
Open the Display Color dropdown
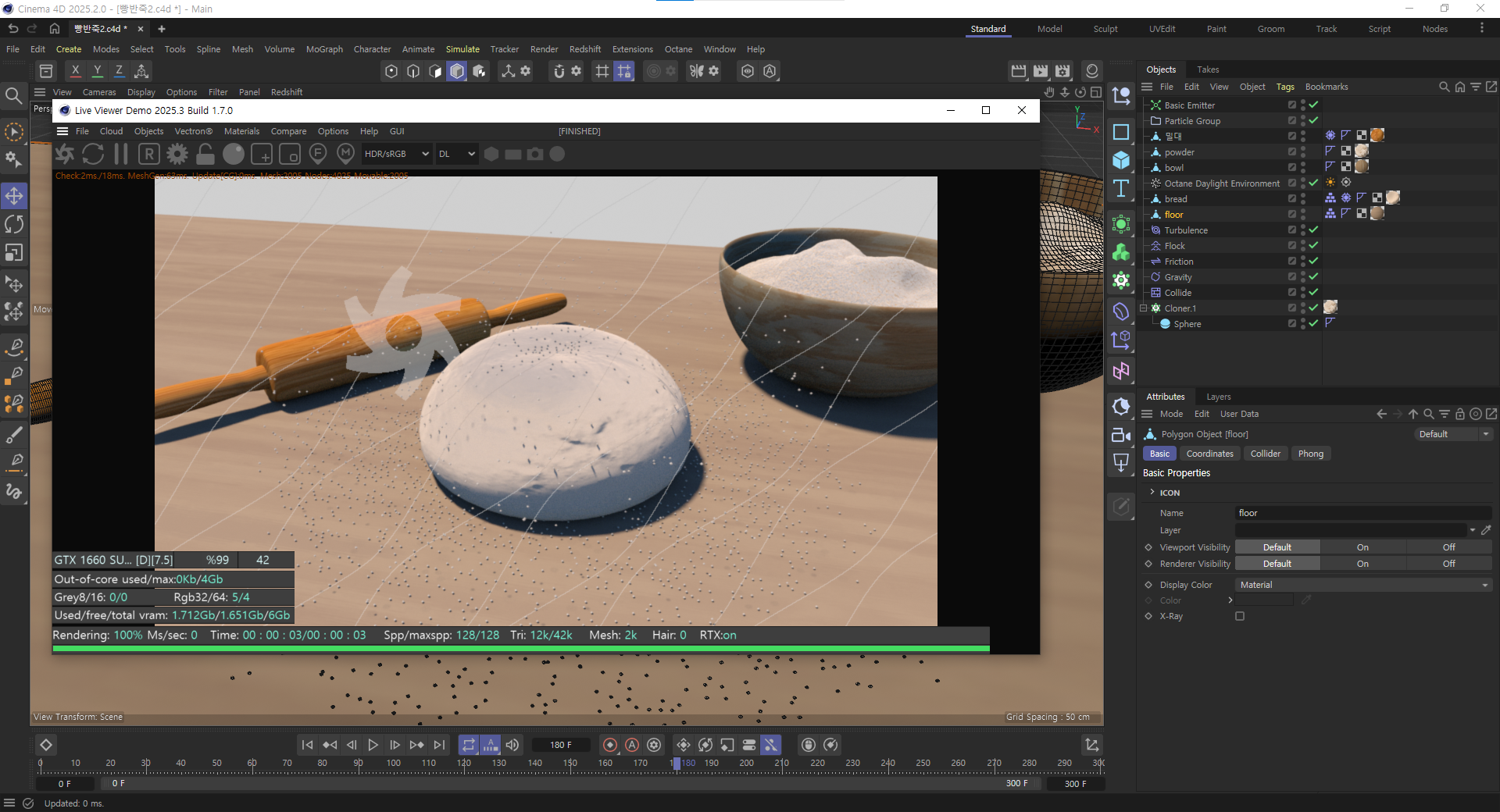click(1362, 585)
